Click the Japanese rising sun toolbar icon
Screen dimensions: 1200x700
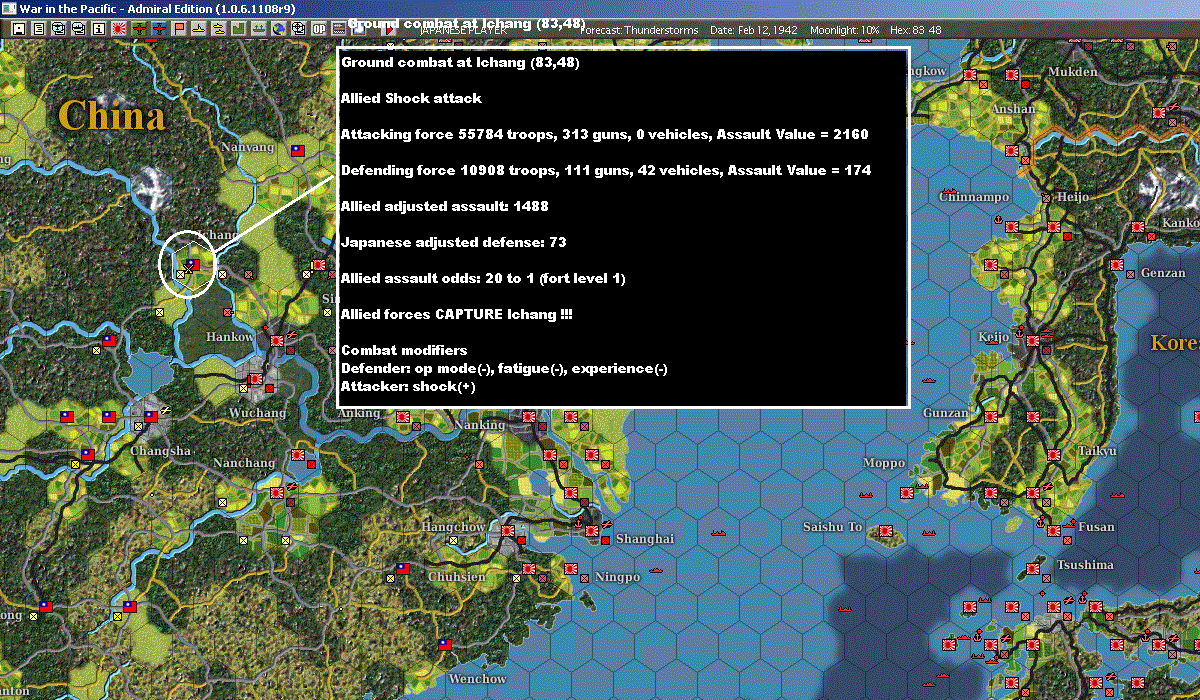(x=119, y=28)
